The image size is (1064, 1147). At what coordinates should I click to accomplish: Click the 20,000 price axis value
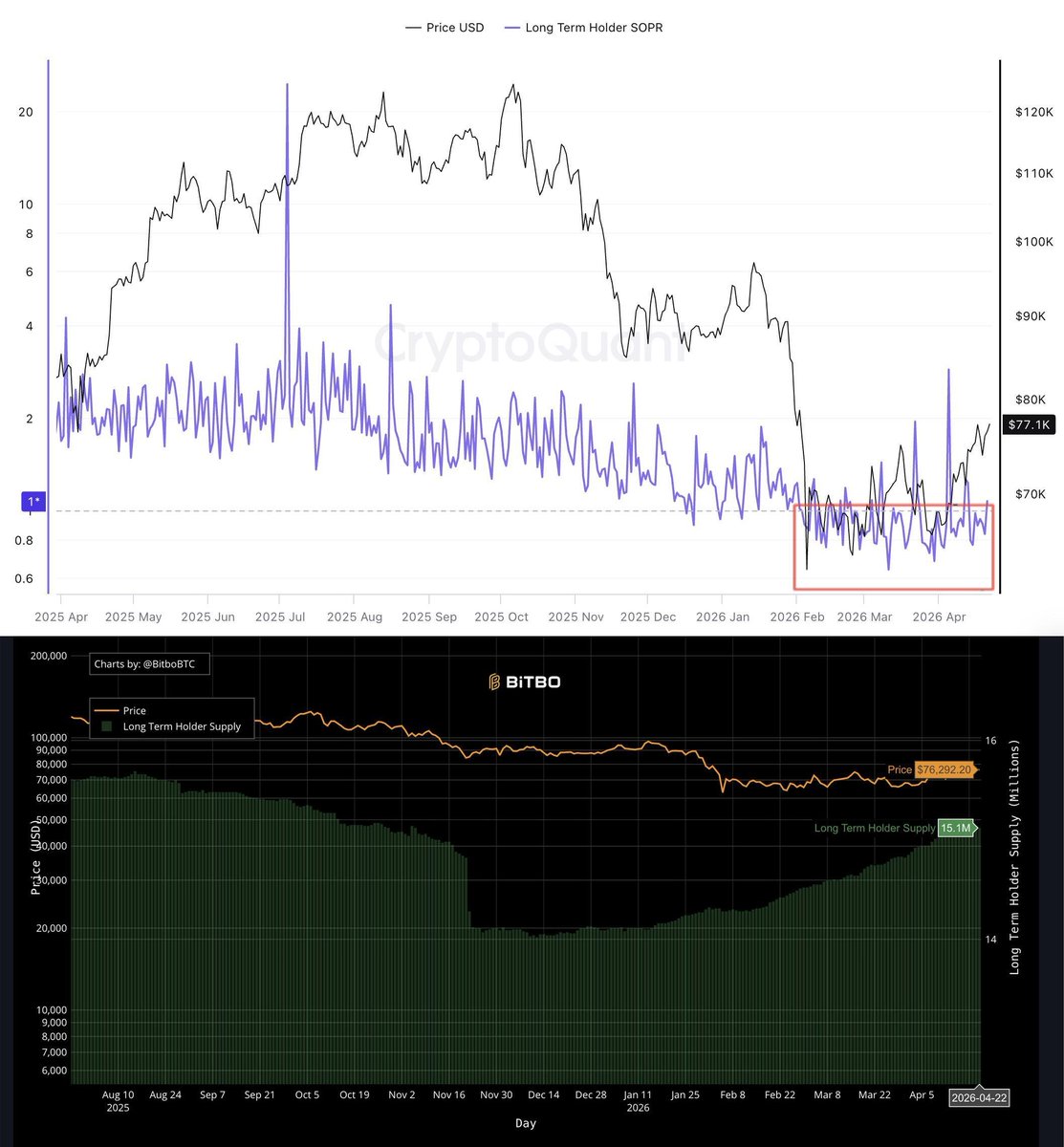point(50,928)
